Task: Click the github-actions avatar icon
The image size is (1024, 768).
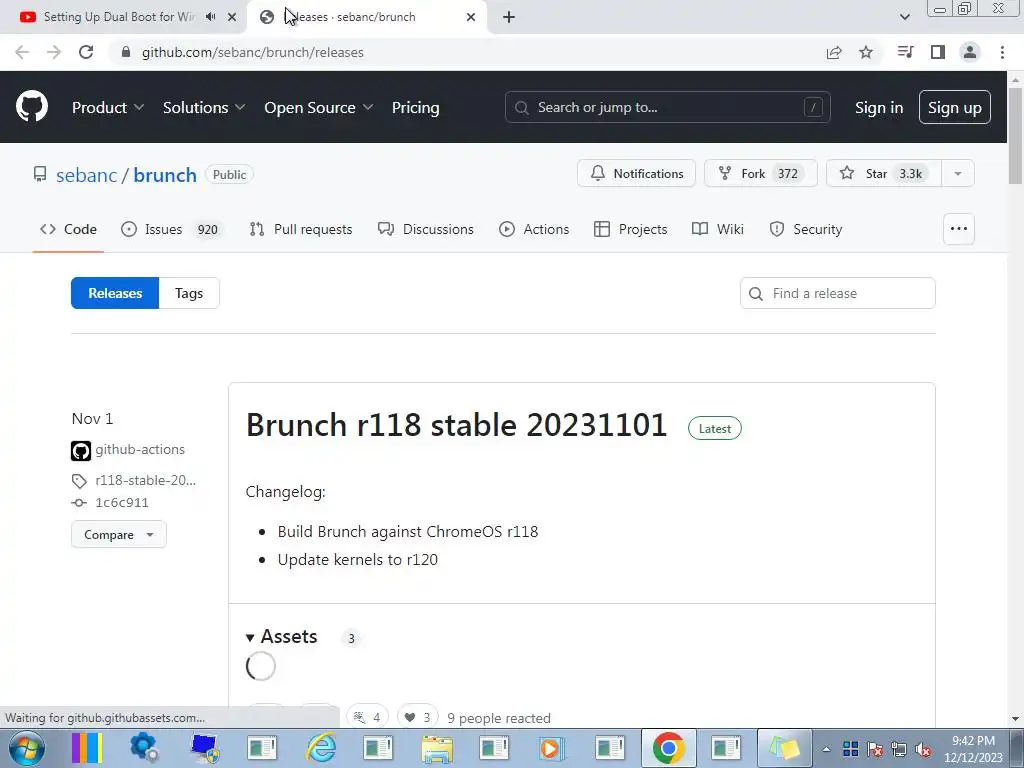Action: (x=81, y=451)
